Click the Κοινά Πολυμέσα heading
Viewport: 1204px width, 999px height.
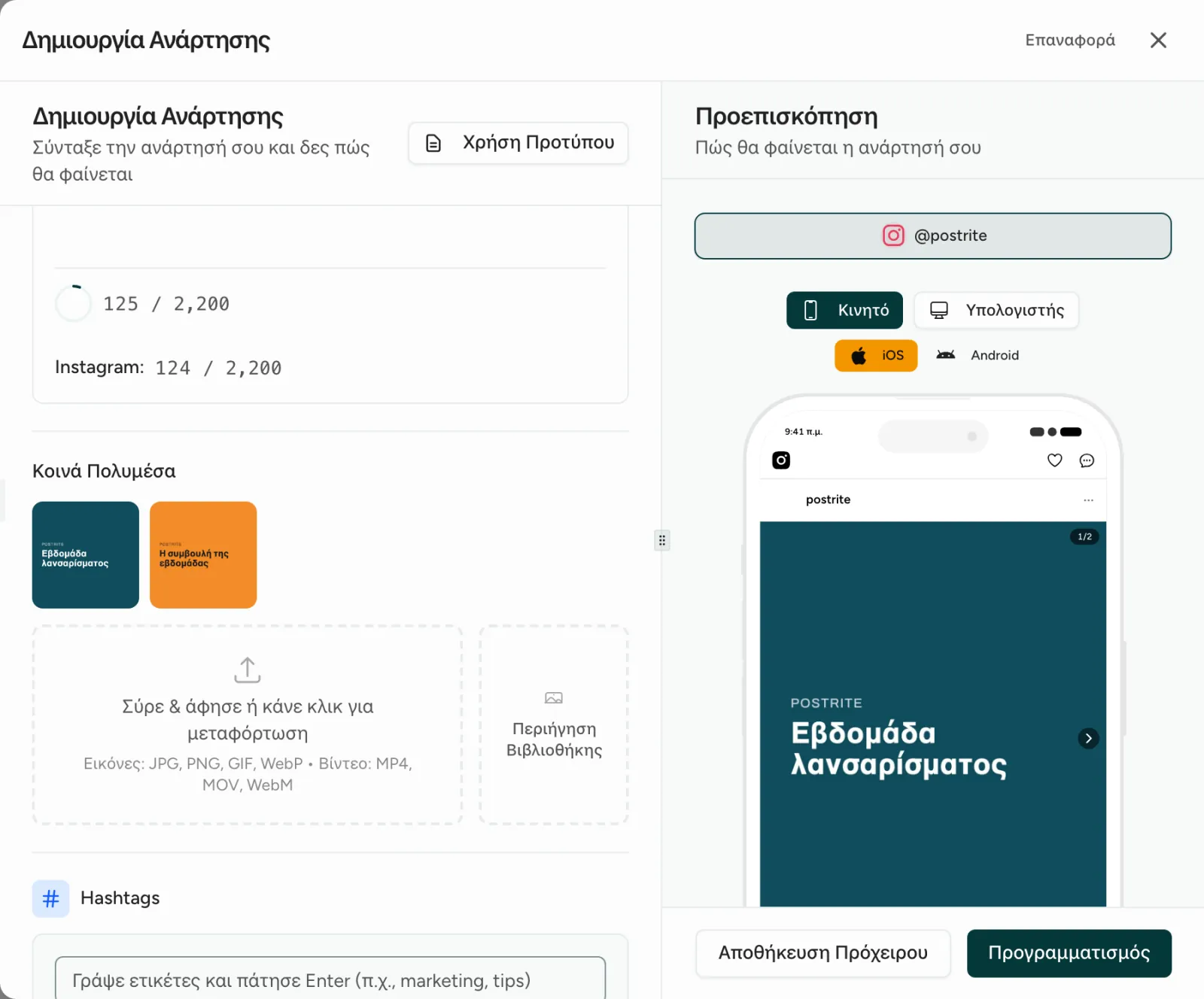point(104,471)
